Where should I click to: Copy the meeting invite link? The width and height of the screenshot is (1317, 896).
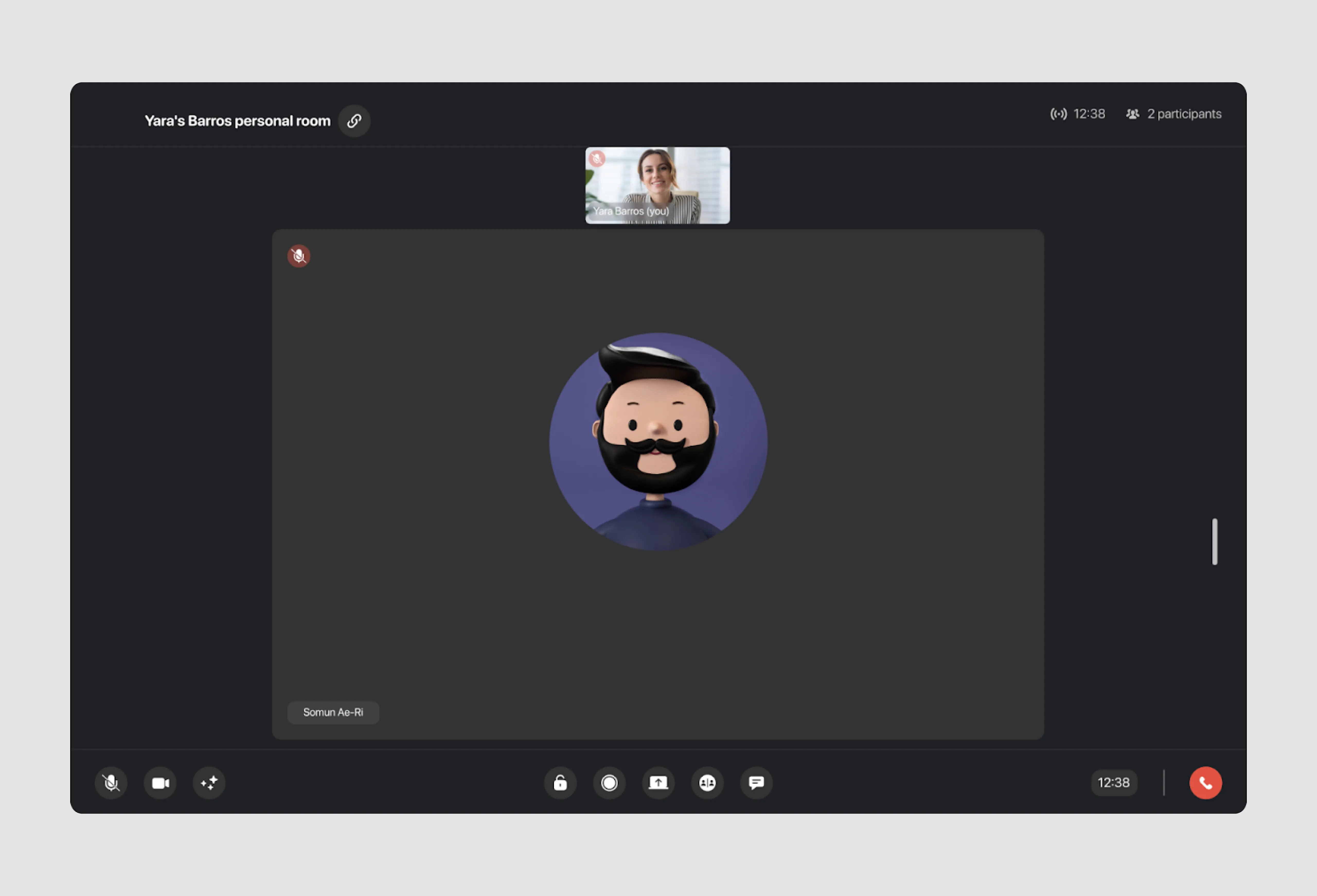[354, 120]
